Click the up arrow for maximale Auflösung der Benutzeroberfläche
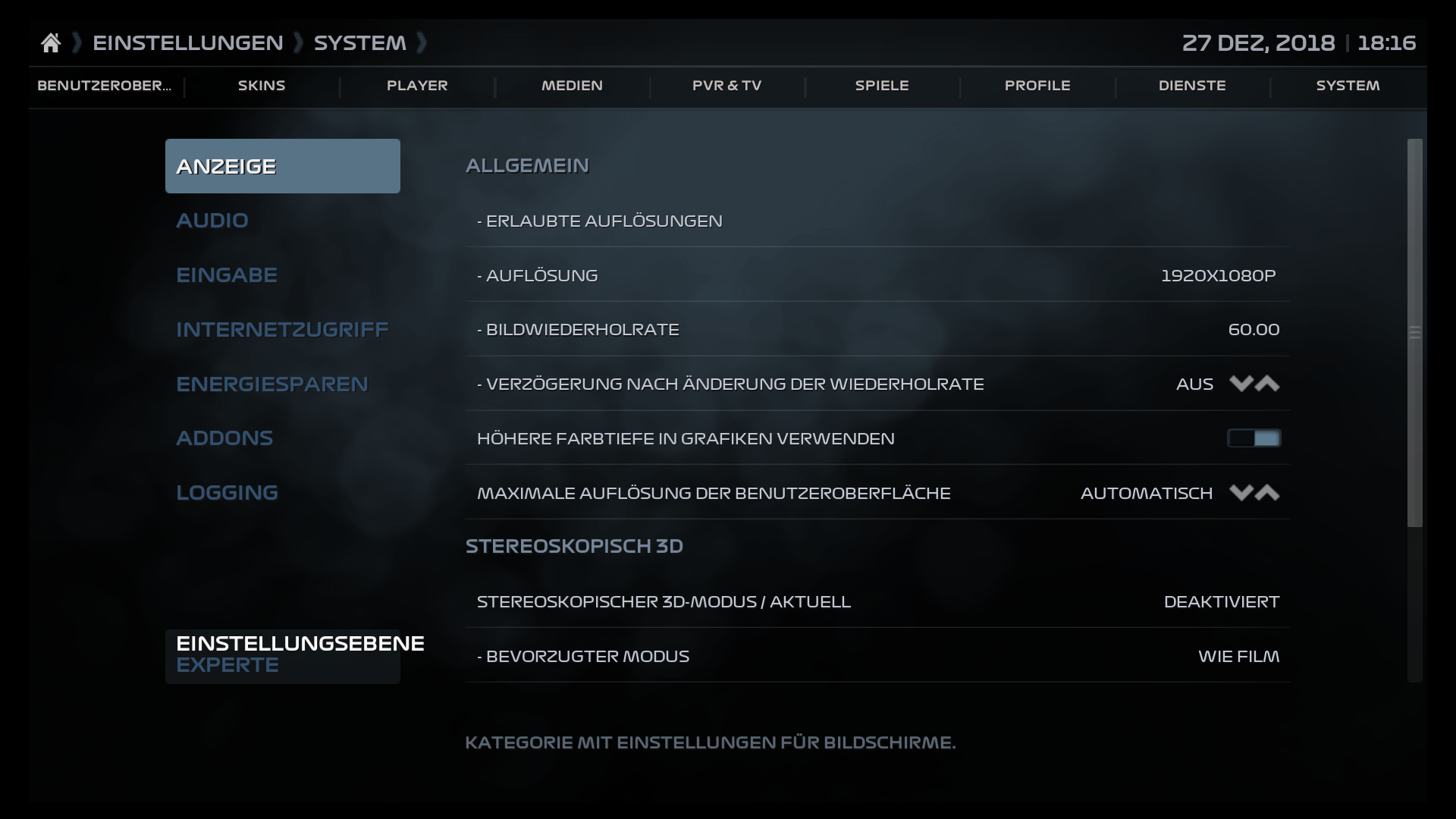The height and width of the screenshot is (819, 1456). pyautogui.click(x=1267, y=492)
